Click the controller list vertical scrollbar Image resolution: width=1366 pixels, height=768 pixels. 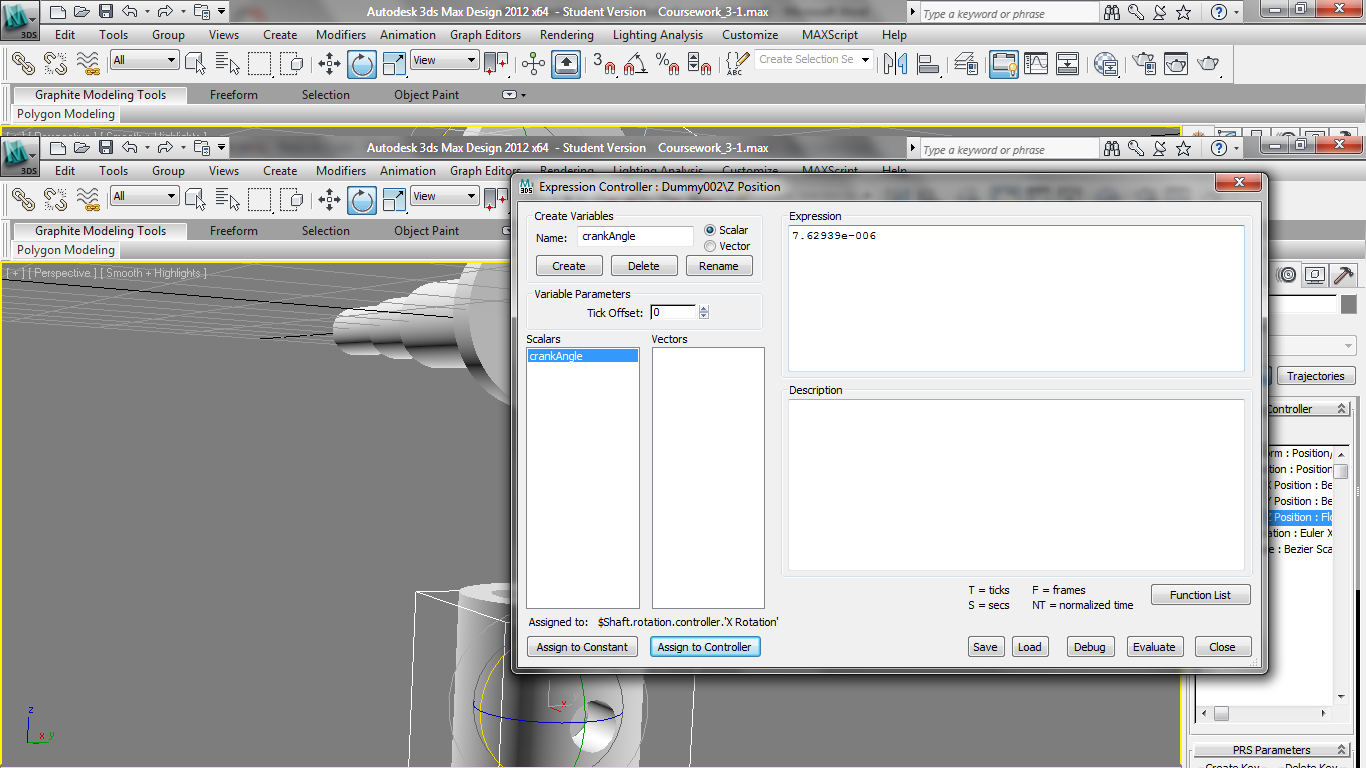pos(1341,575)
